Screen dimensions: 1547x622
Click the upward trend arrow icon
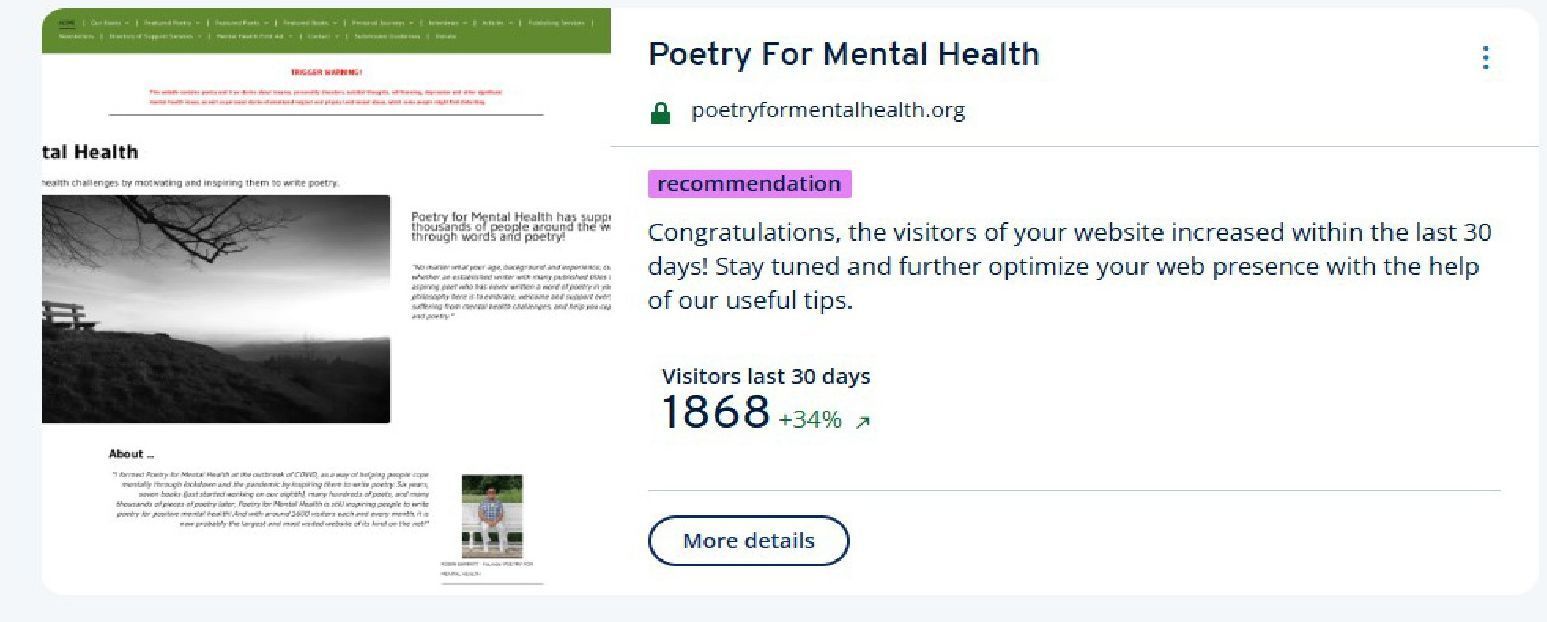pos(863,422)
